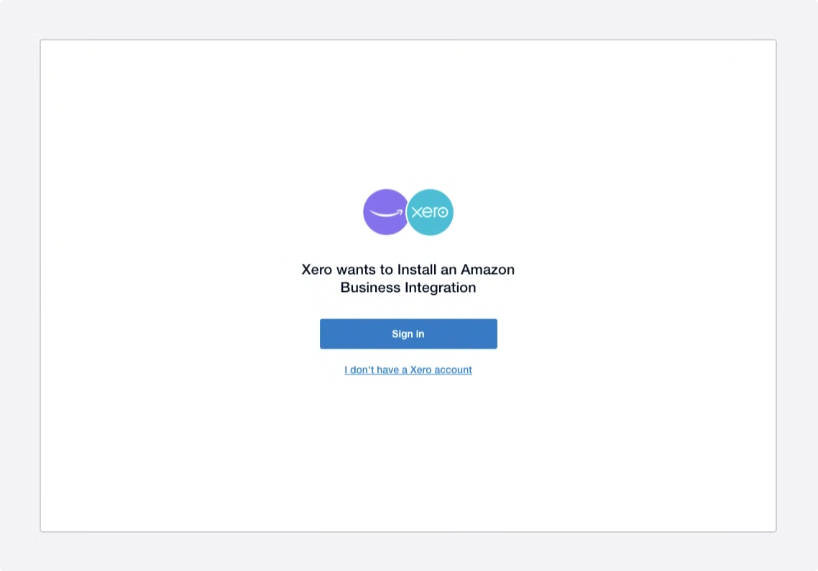The height and width of the screenshot is (571, 818).
Task: Follow the no Xero account link
Action: pyautogui.click(x=408, y=370)
